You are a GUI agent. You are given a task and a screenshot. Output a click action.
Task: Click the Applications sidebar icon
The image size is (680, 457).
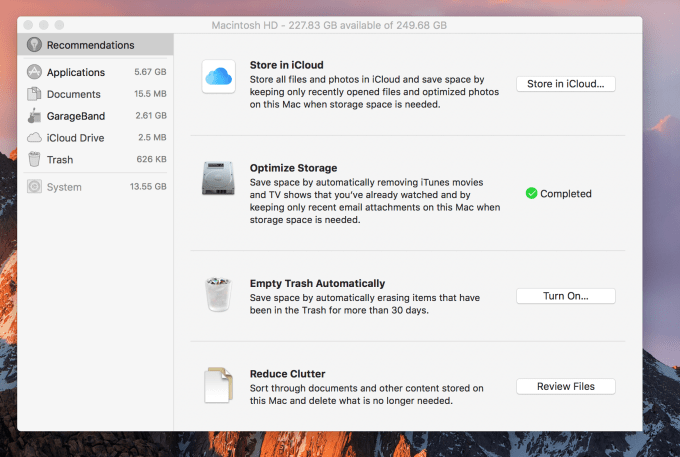pos(35,72)
